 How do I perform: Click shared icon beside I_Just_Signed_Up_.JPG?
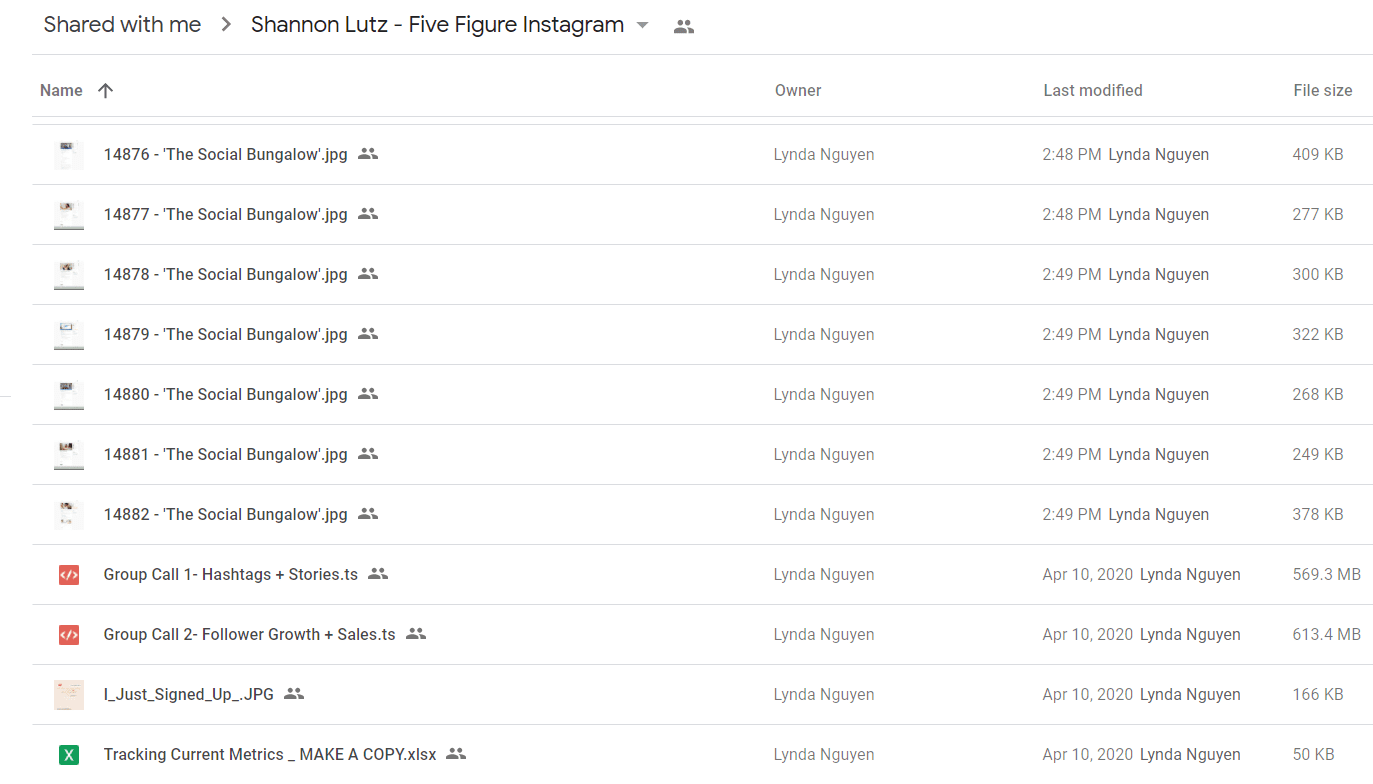point(294,693)
